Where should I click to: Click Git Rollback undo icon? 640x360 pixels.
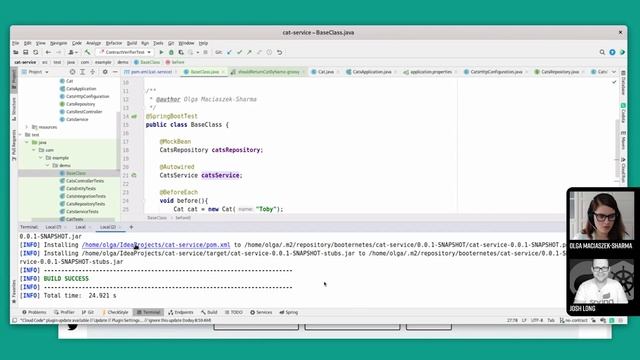point(280,52)
